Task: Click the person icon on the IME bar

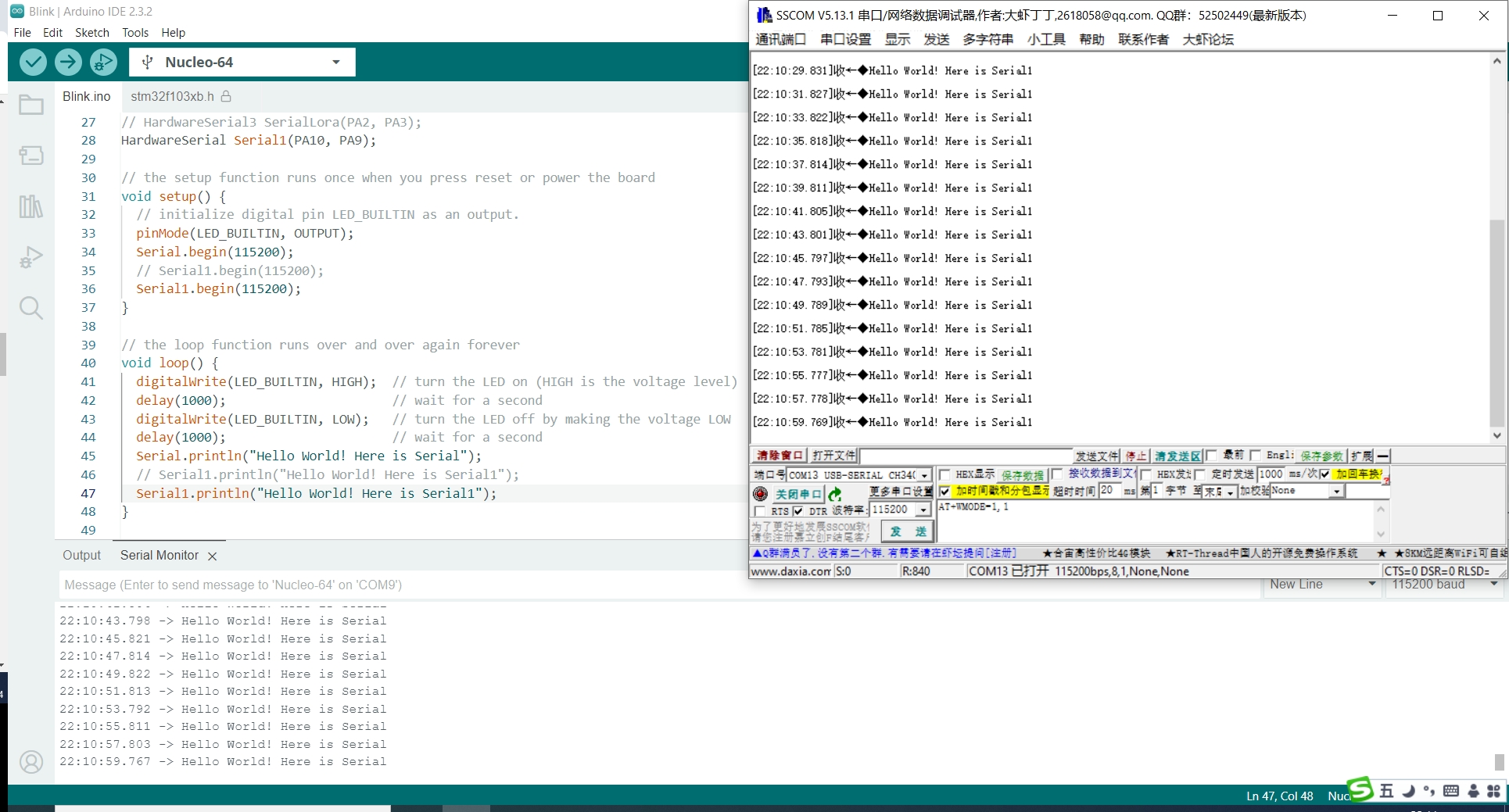Action: (1473, 791)
